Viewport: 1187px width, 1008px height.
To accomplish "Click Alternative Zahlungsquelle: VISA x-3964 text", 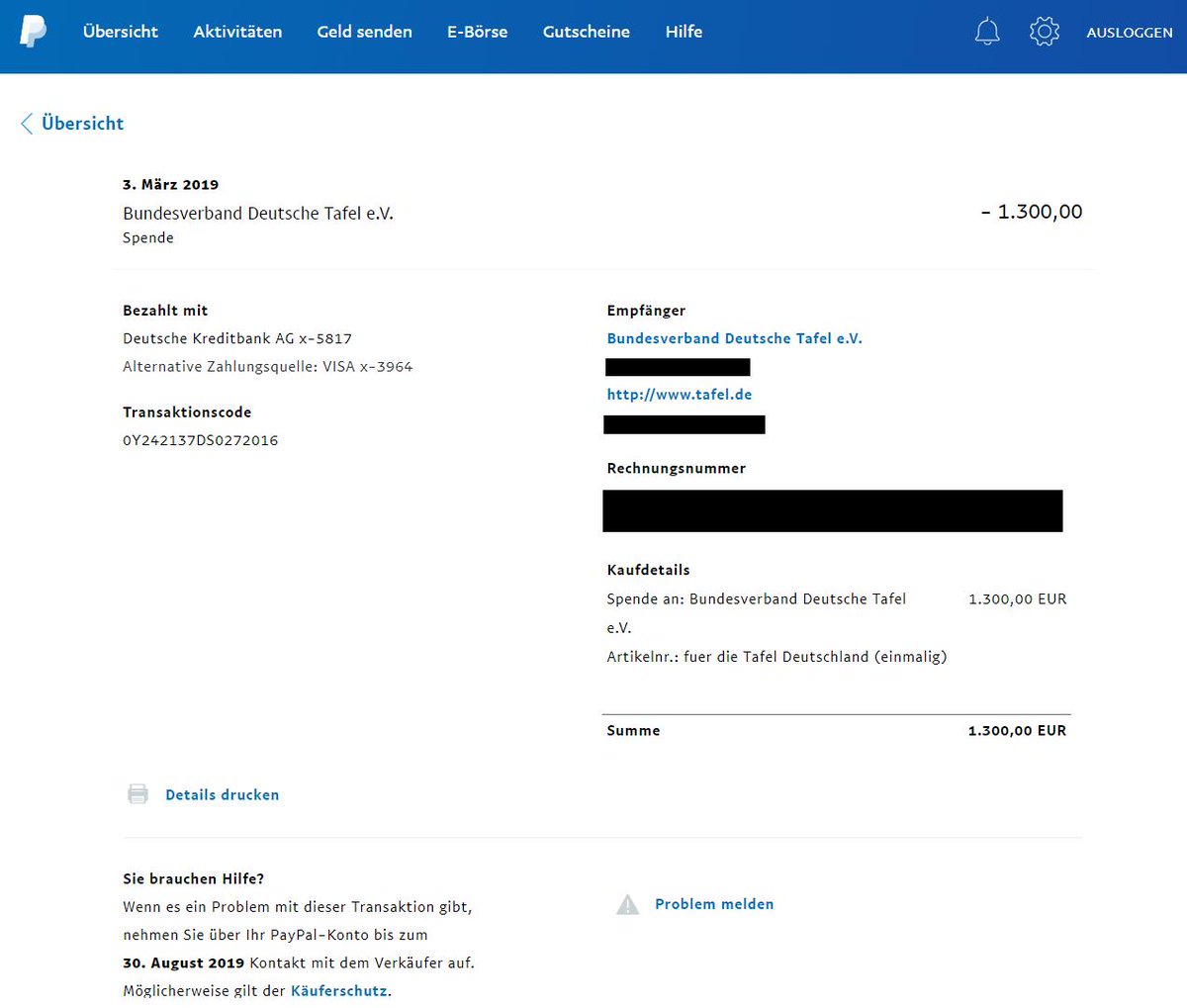I will click(268, 366).
